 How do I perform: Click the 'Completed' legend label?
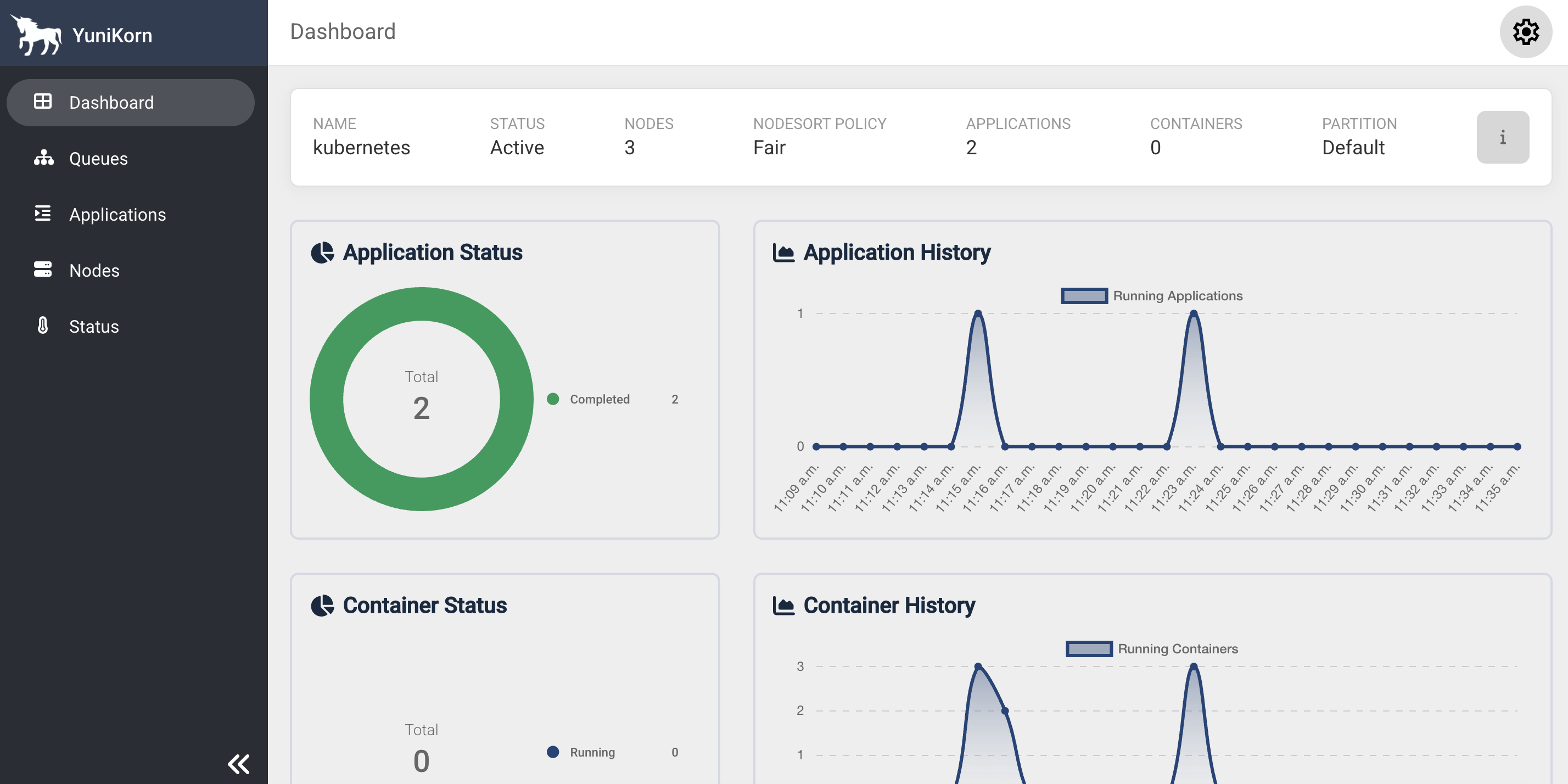click(x=600, y=399)
